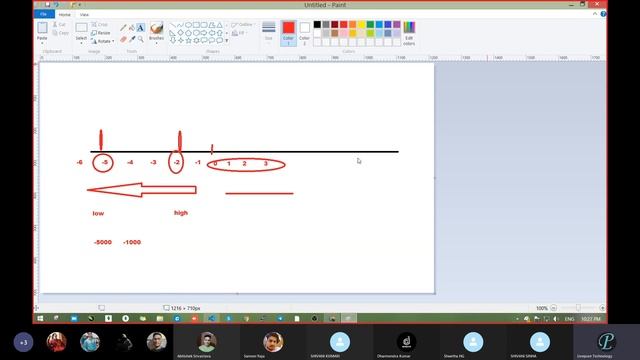Choose the Line shape in Shapes gallery
640x360 pixels.
click(173, 25)
